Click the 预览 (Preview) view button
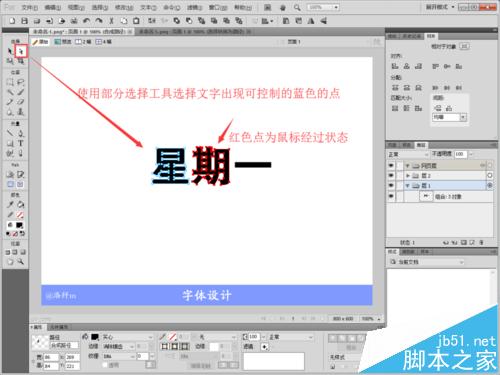Viewport: 500px width, 375px height. [x=63, y=42]
